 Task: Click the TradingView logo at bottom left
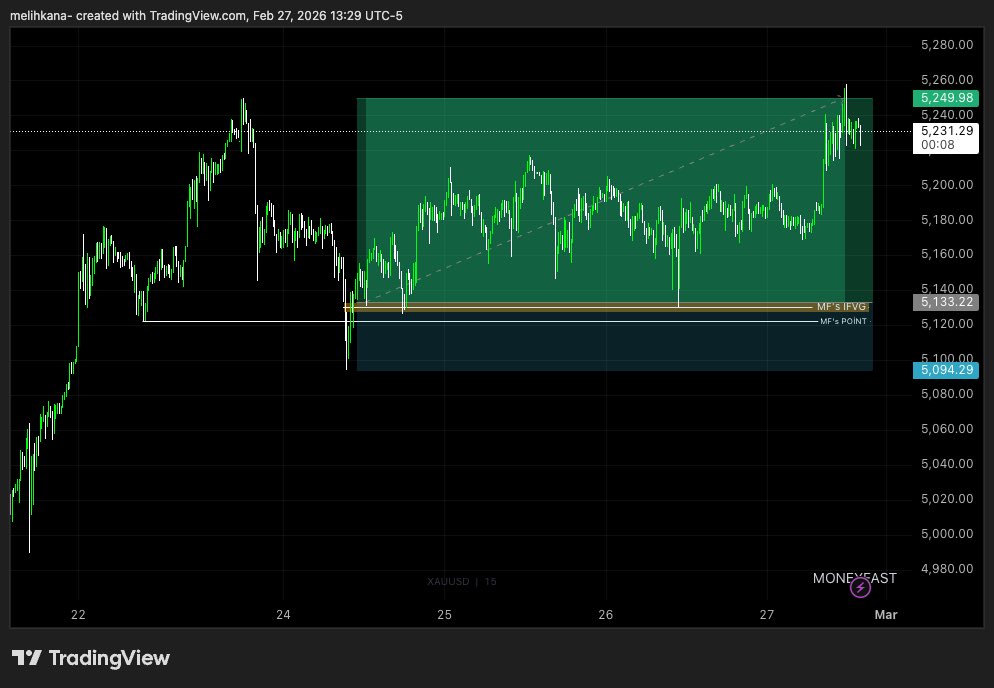tap(91, 658)
